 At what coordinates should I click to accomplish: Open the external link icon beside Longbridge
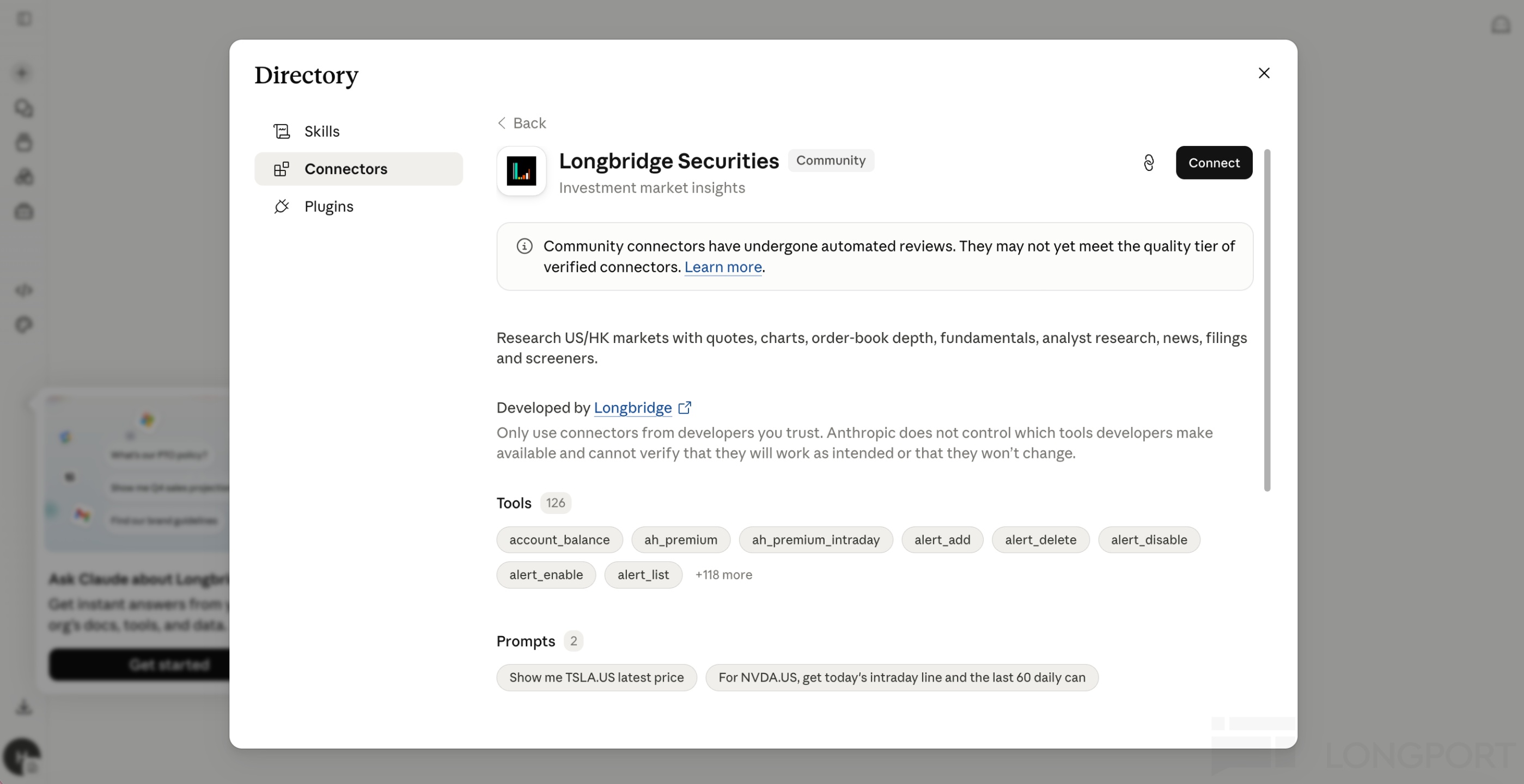pyautogui.click(x=685, y=407)
